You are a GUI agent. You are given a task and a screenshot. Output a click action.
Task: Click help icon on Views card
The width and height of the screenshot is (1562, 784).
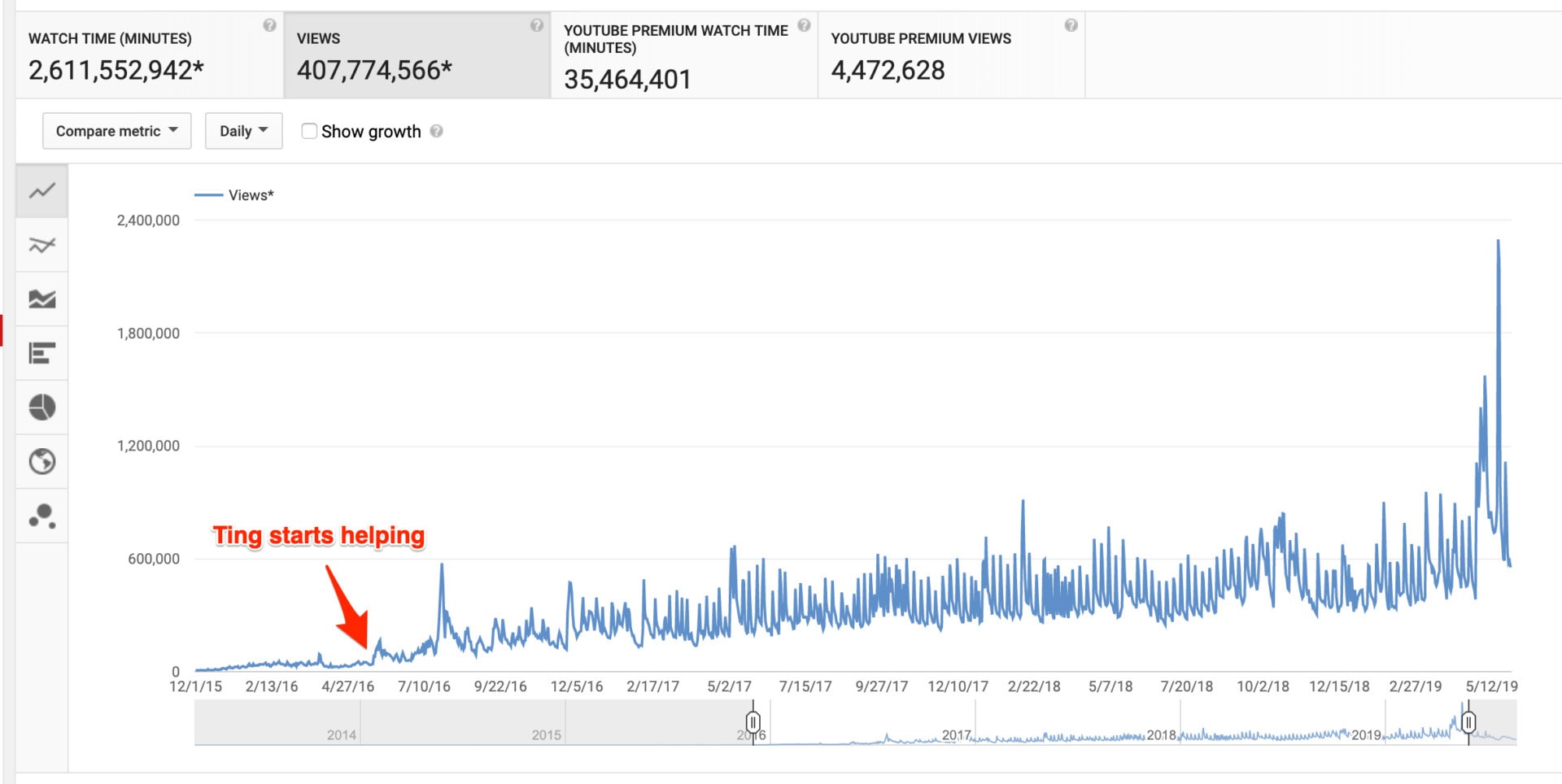[537, 25]
